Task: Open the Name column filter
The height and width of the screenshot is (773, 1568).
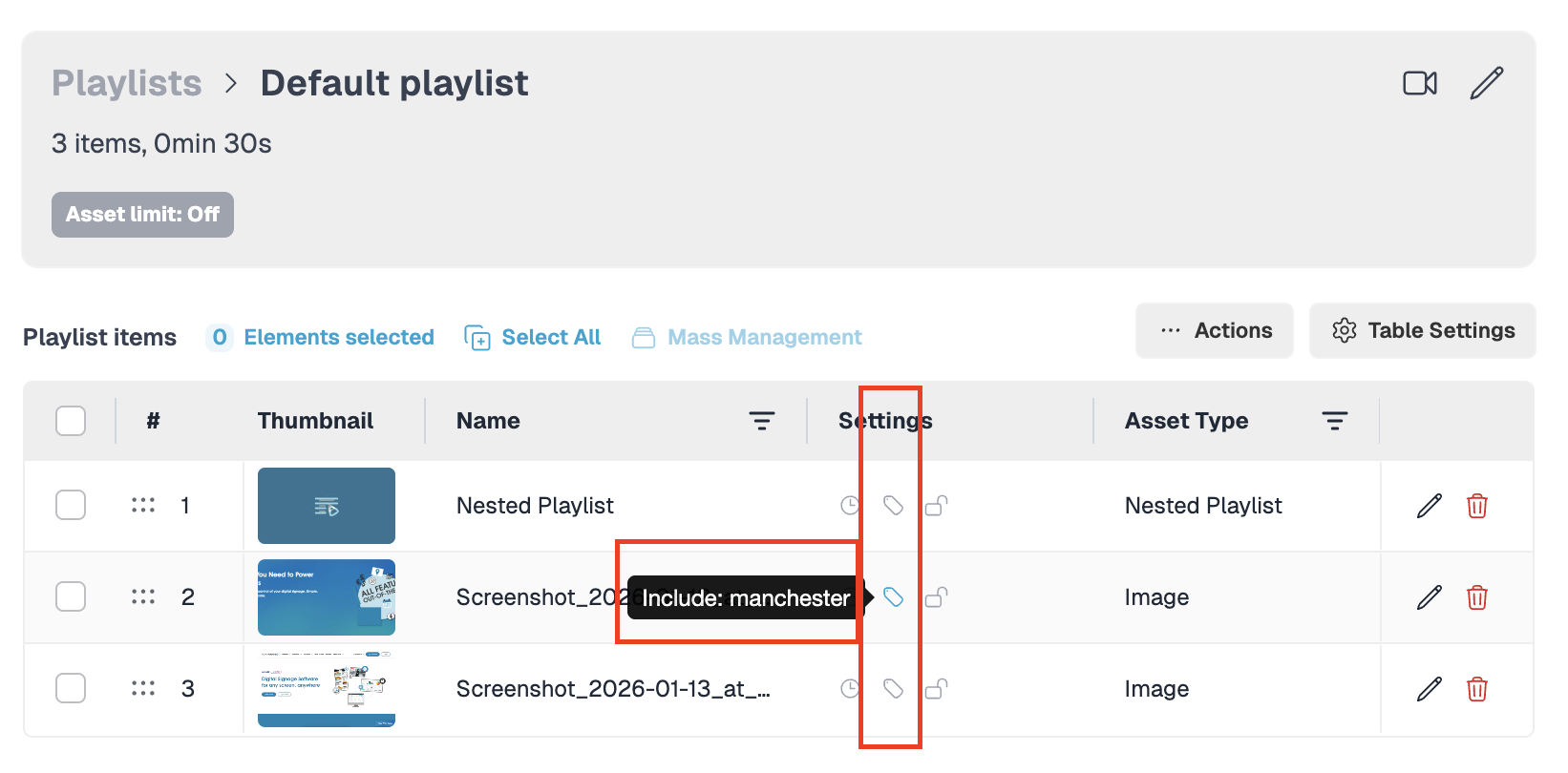Action: 761,421
